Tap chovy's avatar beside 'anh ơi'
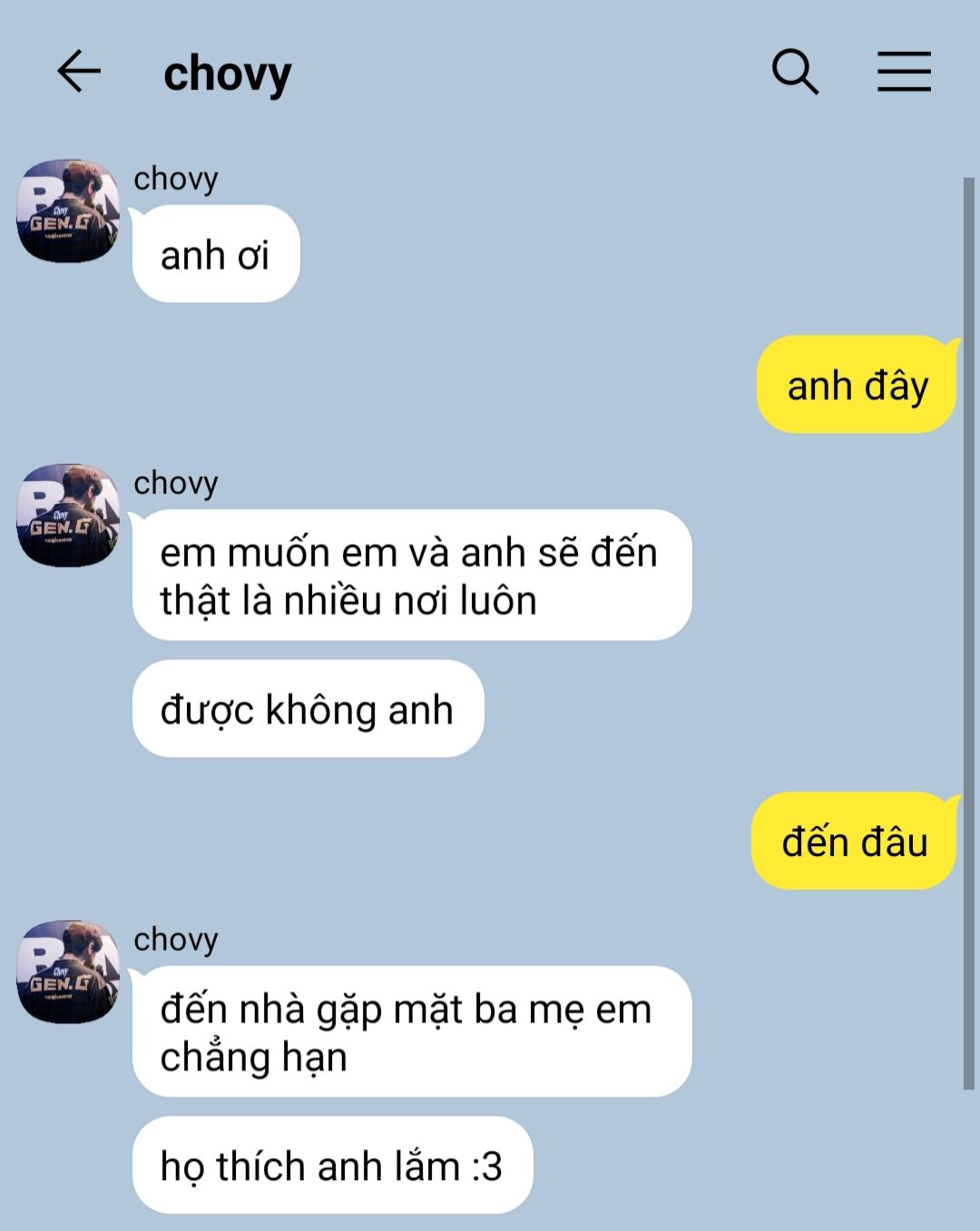This screenshot has width=980, height=1231. point(68,211)
